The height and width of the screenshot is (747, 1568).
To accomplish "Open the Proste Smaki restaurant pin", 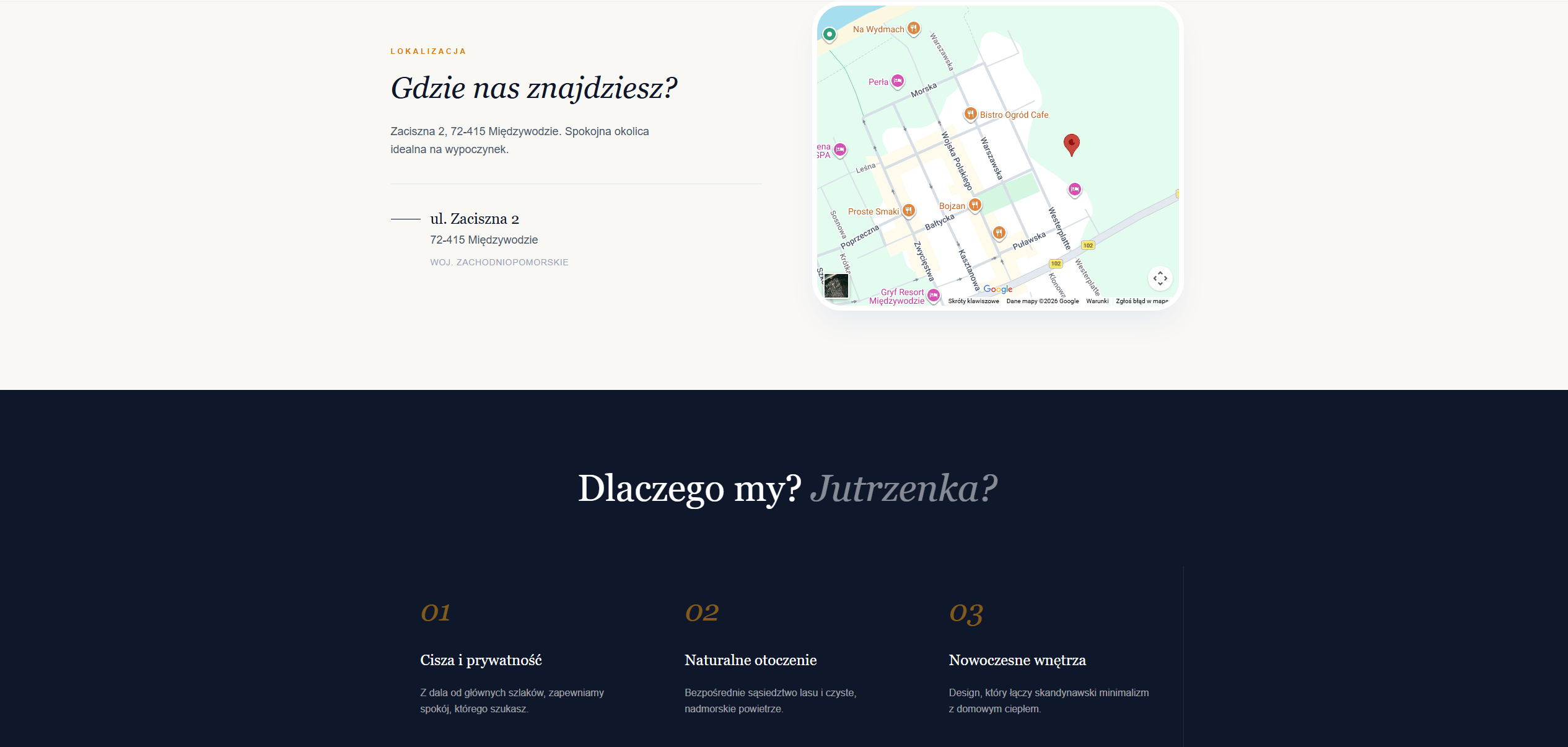I will pos(908,211).
